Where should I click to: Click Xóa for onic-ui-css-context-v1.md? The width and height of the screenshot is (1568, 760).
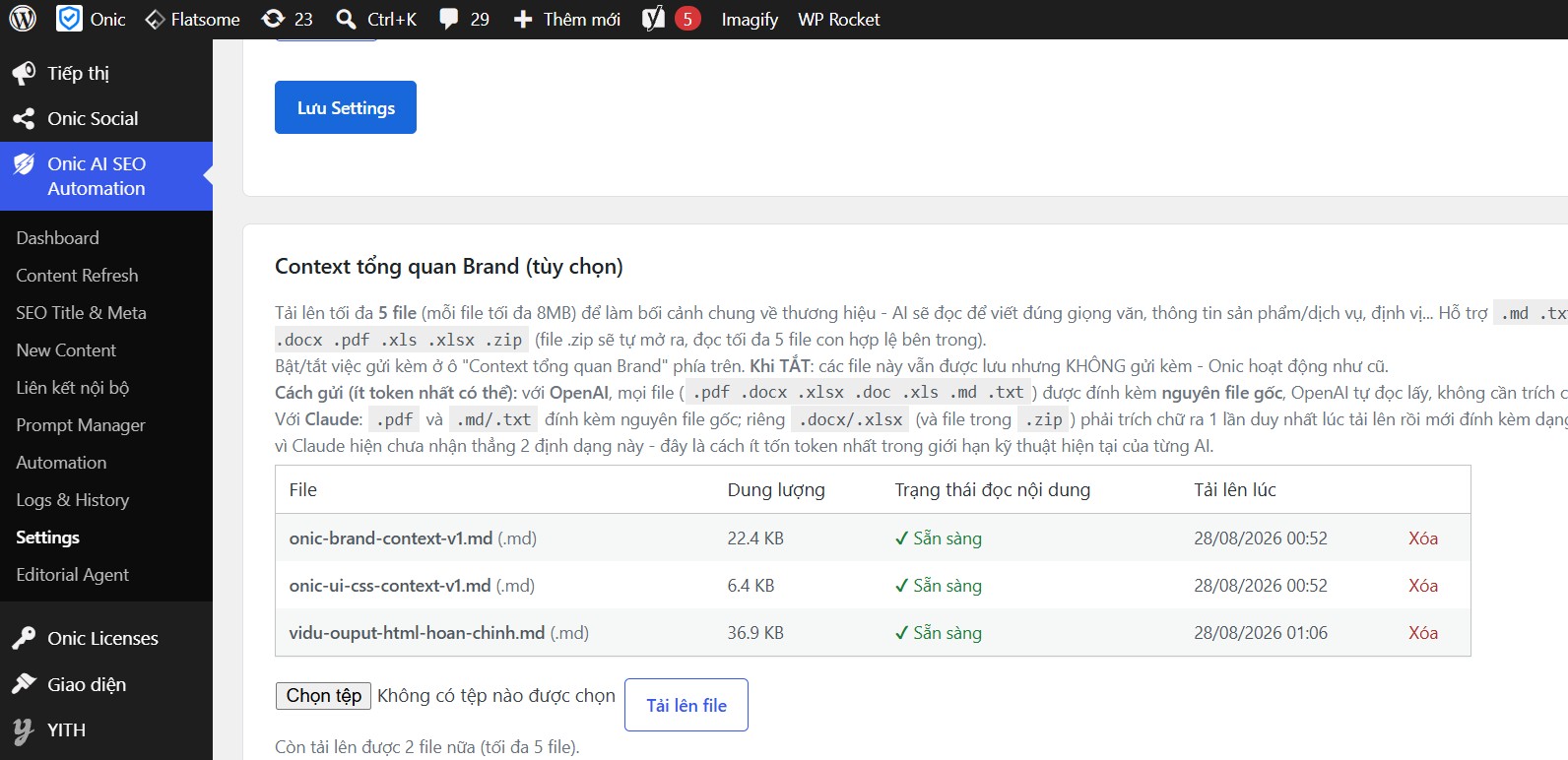1423,586
